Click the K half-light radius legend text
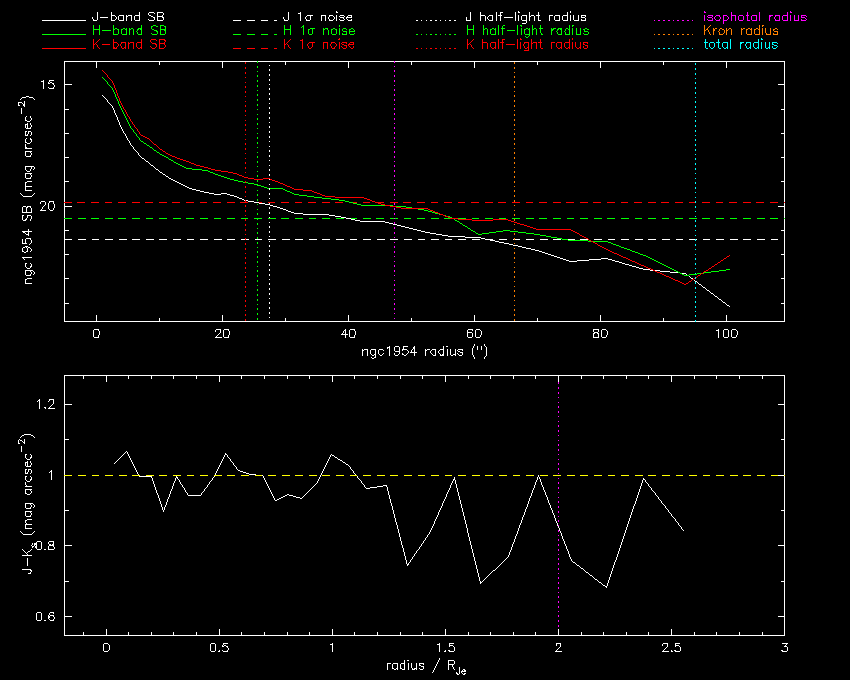The height and width of the screenshot is (680, 850). coord(527,45)
